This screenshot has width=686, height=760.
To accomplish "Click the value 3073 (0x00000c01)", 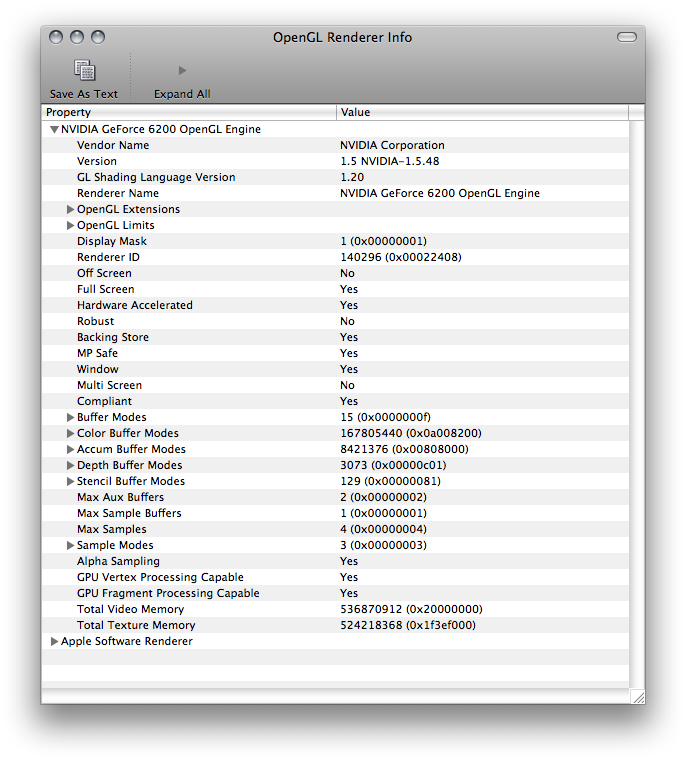I will tap(393, 465).
